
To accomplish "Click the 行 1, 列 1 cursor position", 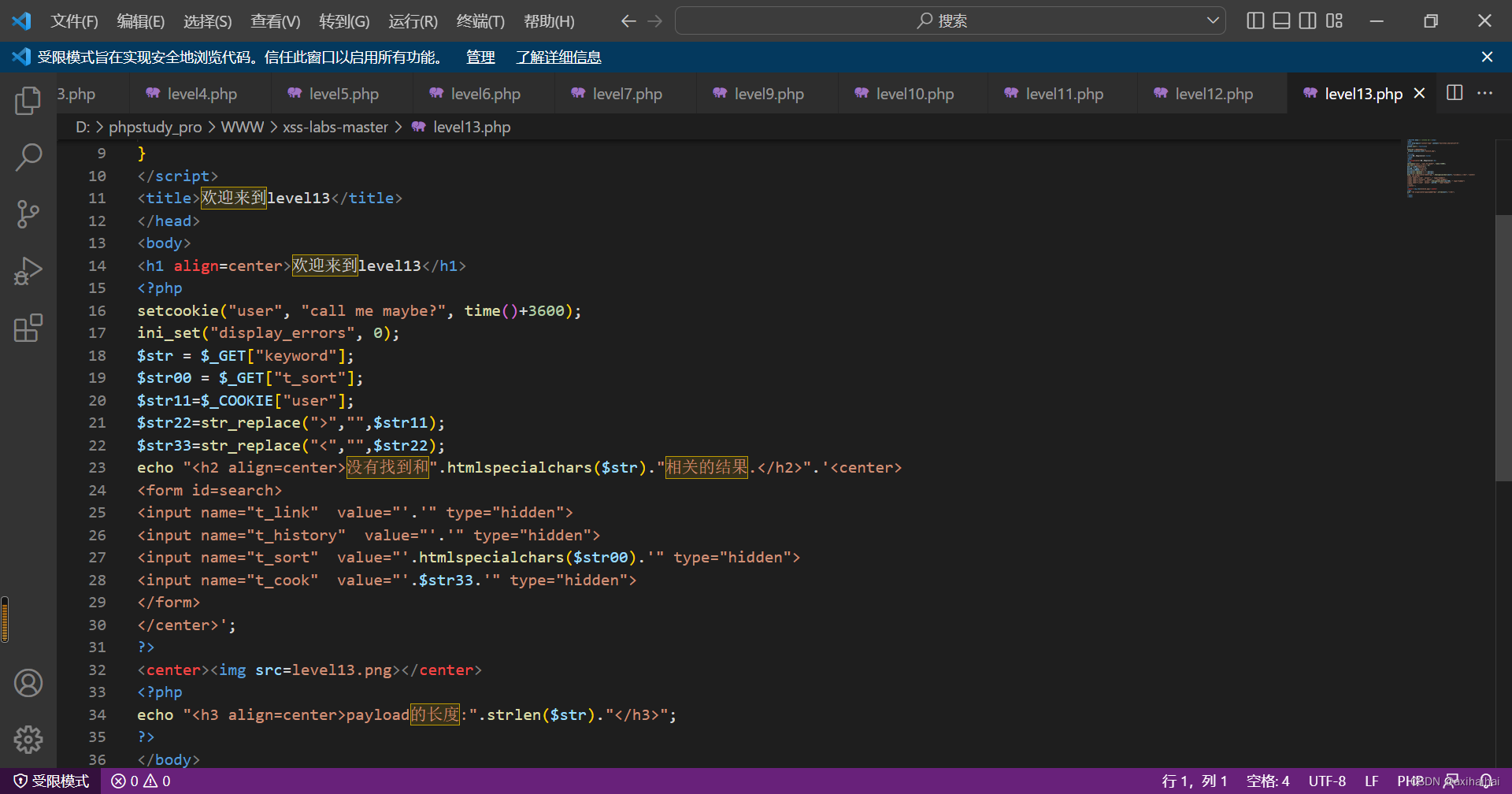I will [x=1194, y=781].
